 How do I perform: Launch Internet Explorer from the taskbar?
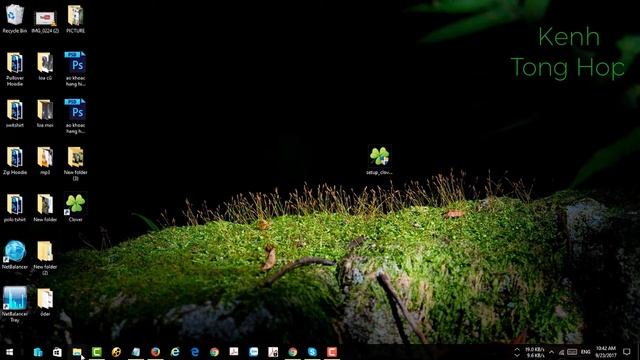pyautogui.click(x=175, y=352)
